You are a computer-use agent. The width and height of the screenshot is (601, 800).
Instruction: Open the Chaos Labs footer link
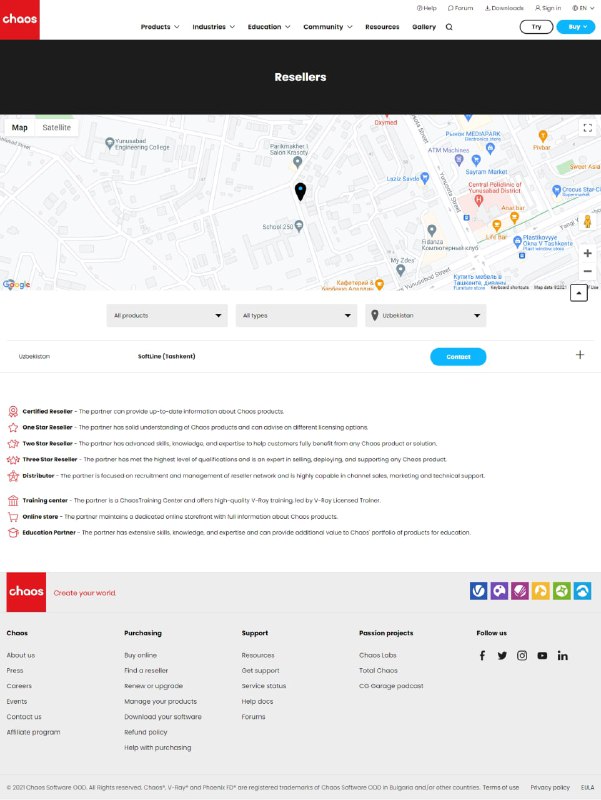378,655
